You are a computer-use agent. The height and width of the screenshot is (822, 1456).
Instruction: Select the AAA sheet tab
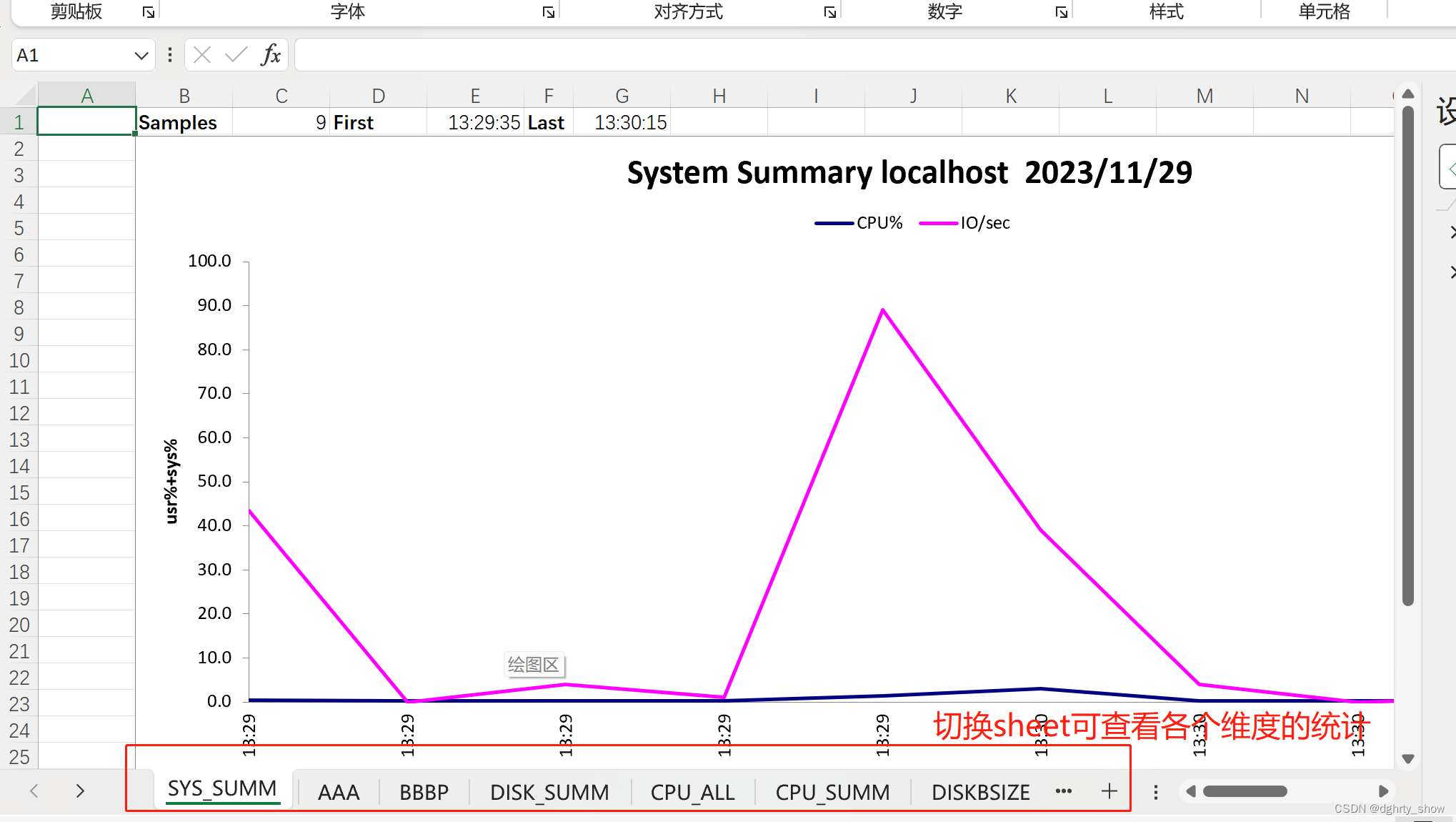point(339,792)
